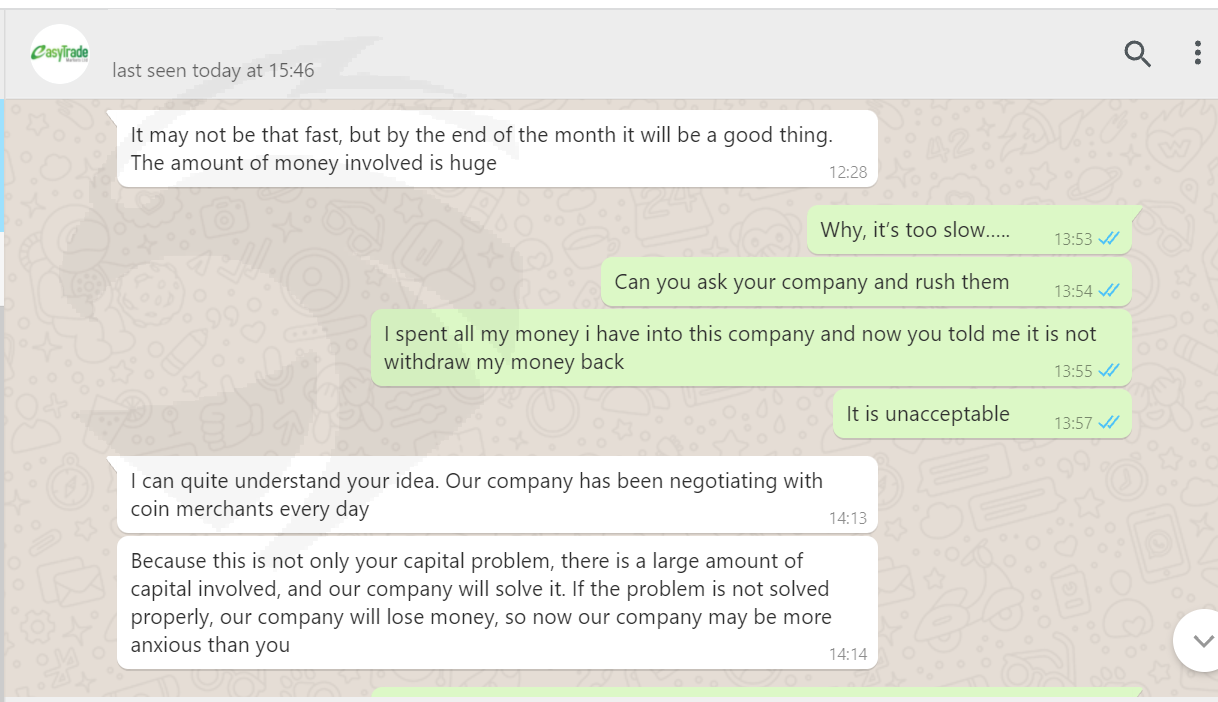Click read ticks on "It is unacceptable" message
Viewport: 1218px width, 702px height.
pos(1108,423)
